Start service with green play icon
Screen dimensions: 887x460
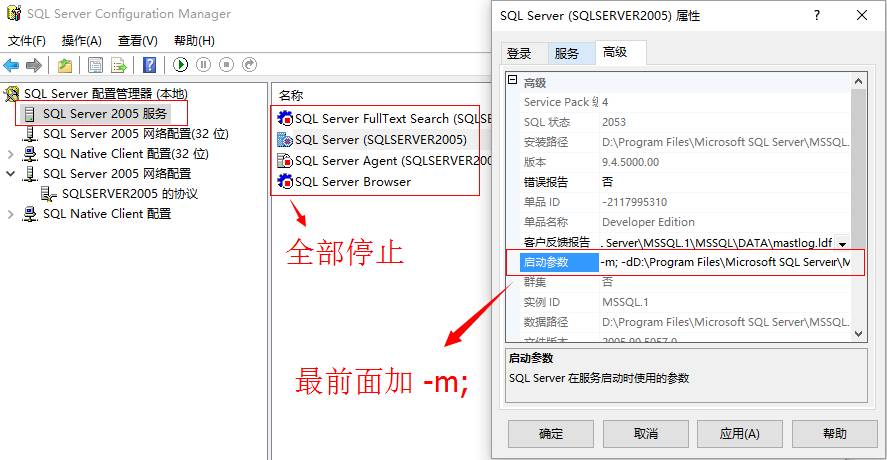click(180, 65)
